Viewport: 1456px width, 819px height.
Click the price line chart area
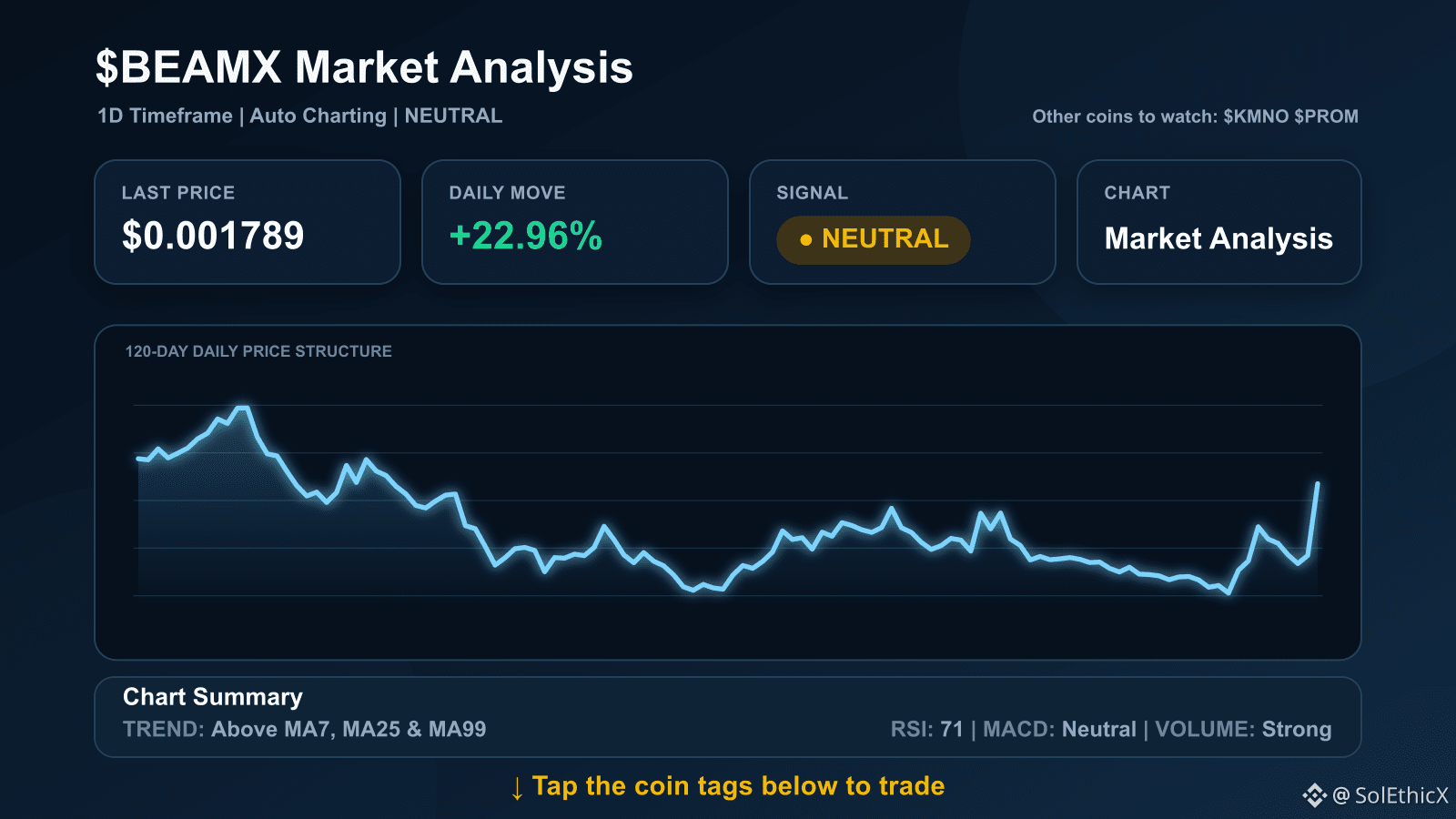[728, 500]
